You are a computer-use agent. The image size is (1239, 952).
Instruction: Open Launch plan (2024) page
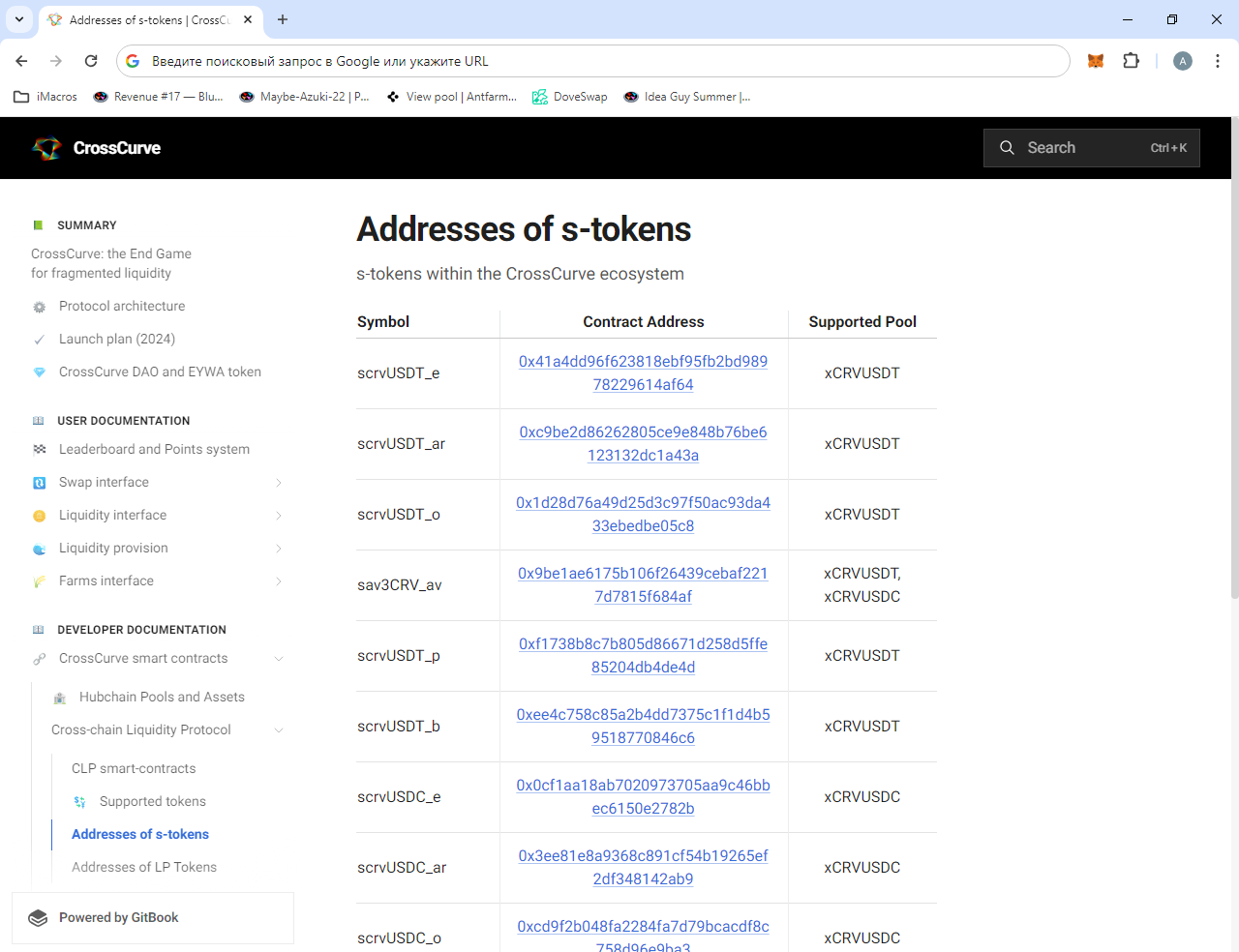point(117,339)
